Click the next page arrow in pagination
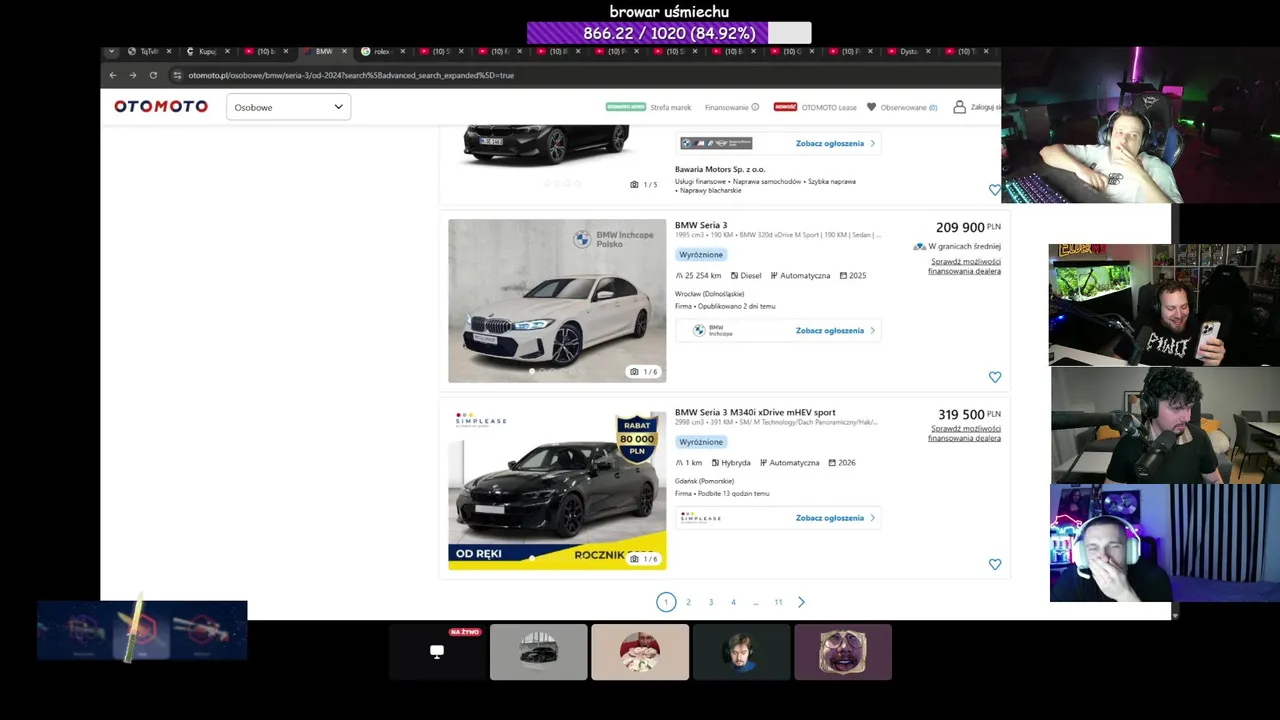Viewport: 1280px width, 720px height. pos(801,602)
